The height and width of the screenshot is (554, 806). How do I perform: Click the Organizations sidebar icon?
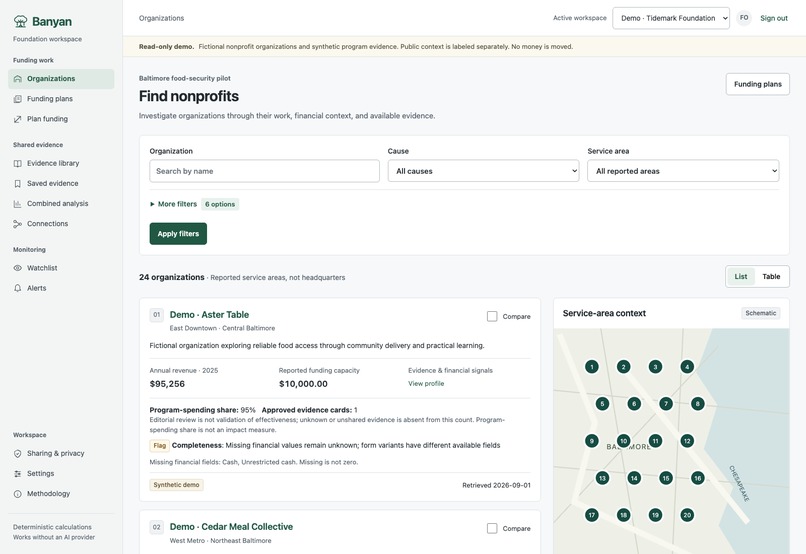click(17, 79)
